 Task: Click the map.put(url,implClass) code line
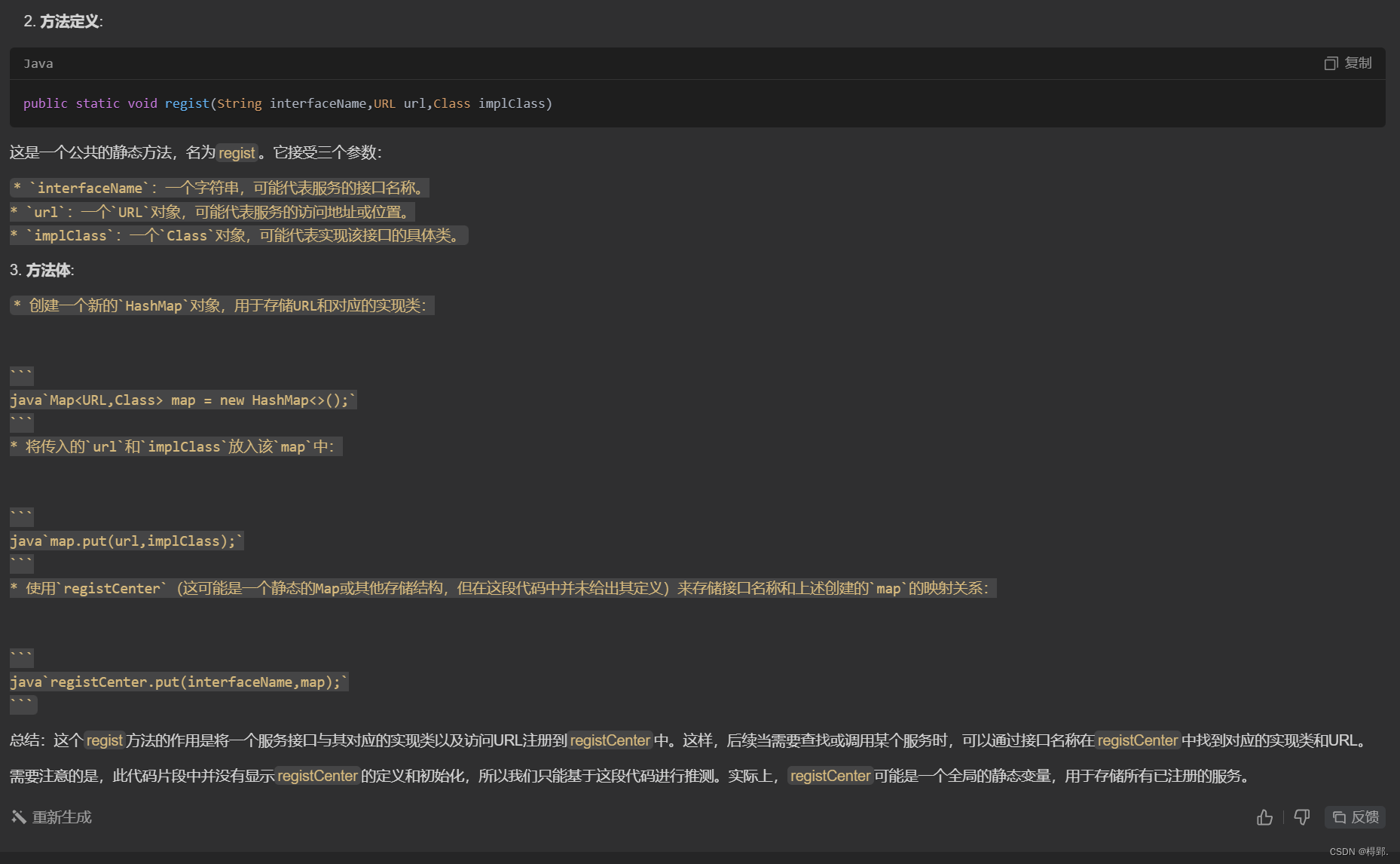point(127,541)
